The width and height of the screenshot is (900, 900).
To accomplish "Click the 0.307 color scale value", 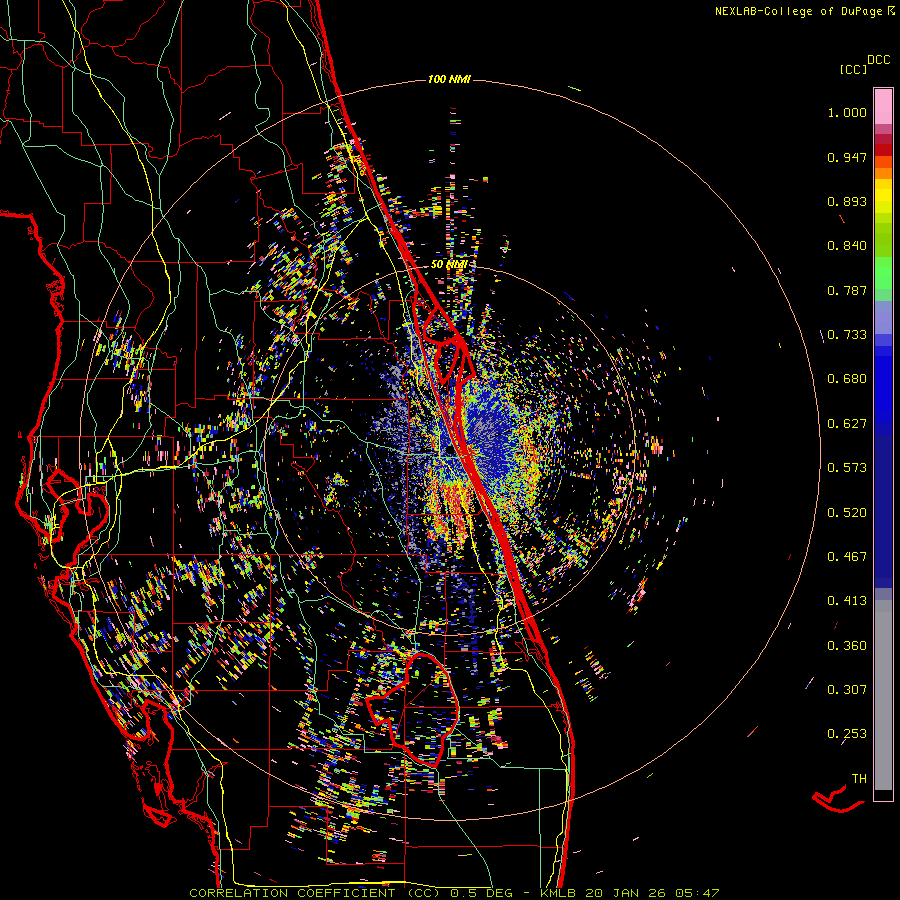I will [x=847, y=690].
